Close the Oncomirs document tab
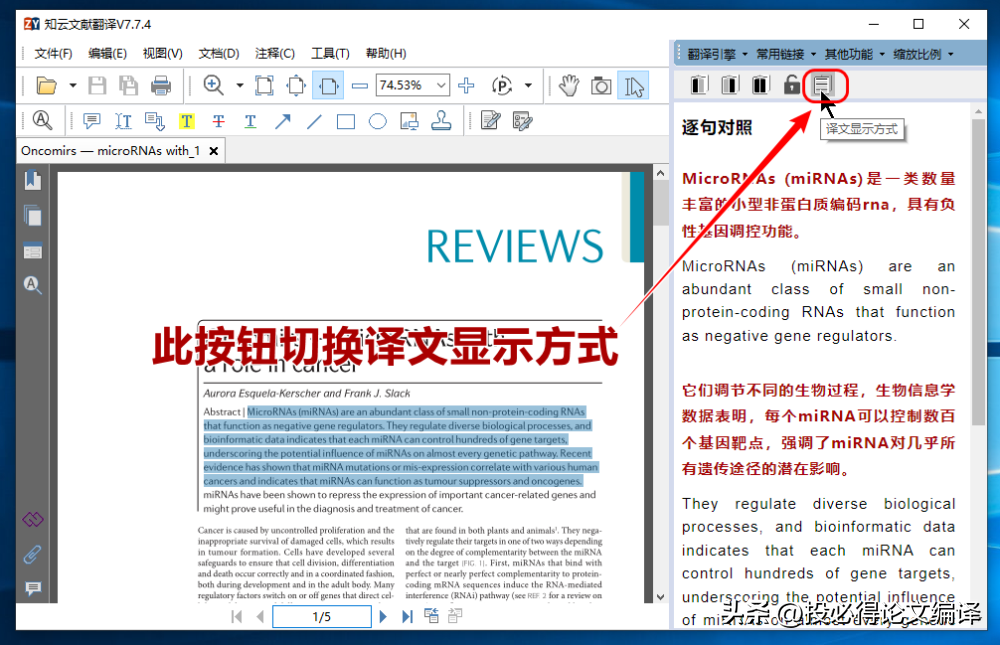The width and height of the screenshot is (1000, 645). tap(214, 151)
